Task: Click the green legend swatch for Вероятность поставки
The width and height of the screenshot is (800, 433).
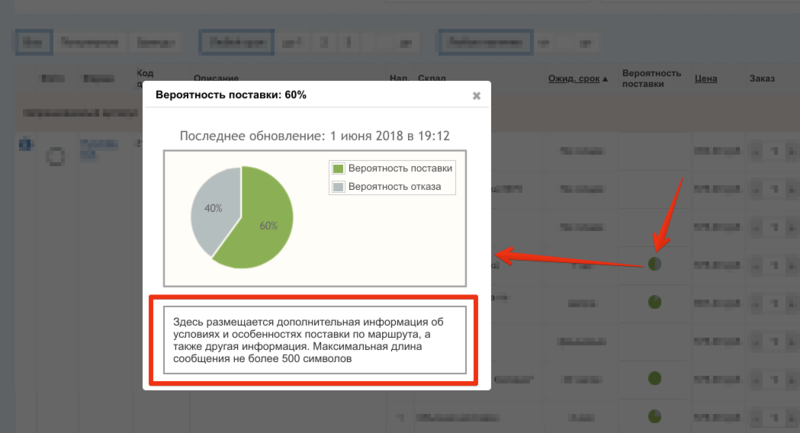Action: pyautogui.click(x=338, y=168)
